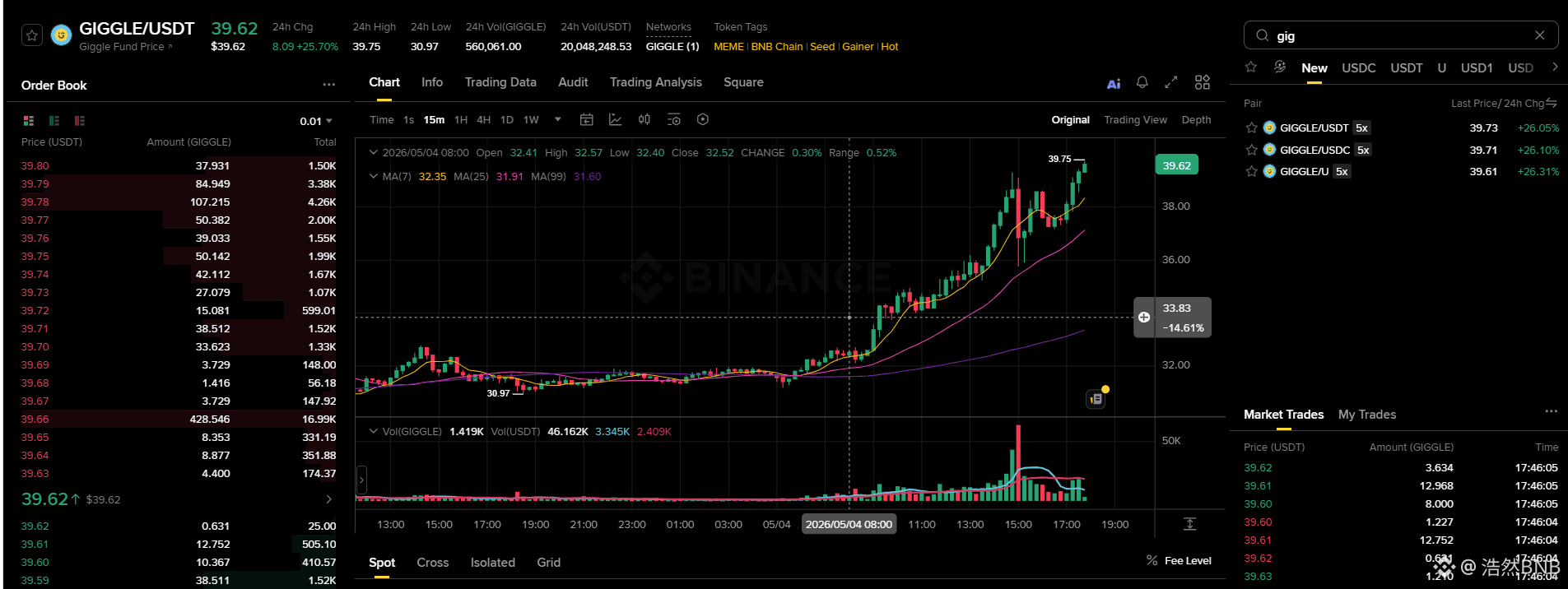Show sell orders only order book view
Image resolution: width=1568 pixels, height=589 pixels.
80,121
